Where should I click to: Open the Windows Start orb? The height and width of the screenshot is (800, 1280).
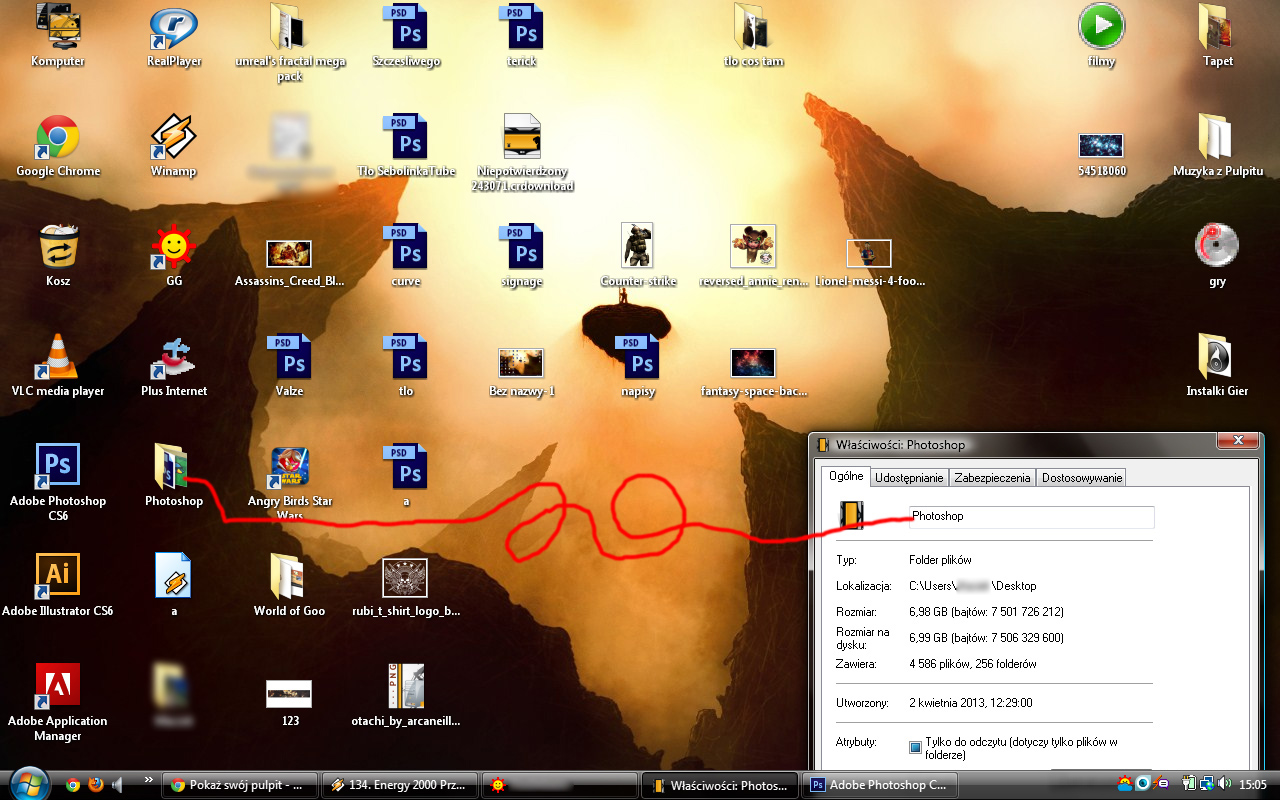pos(29,782)
